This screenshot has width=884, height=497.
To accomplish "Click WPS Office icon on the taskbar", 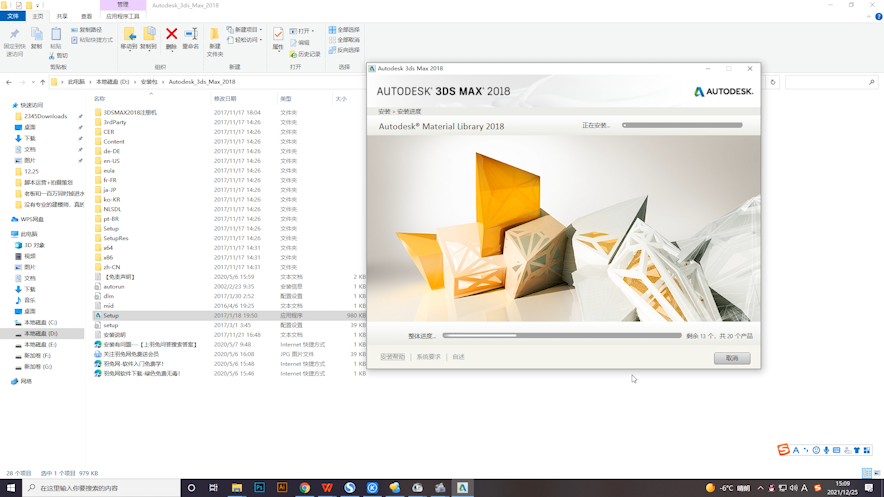I will pyautogui.click(x=327, y=487).
